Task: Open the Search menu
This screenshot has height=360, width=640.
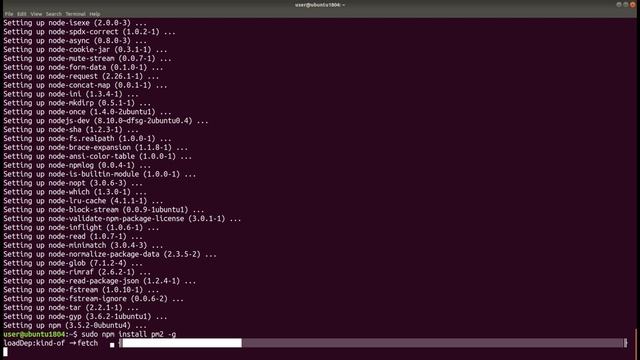Action: [53, 14]
